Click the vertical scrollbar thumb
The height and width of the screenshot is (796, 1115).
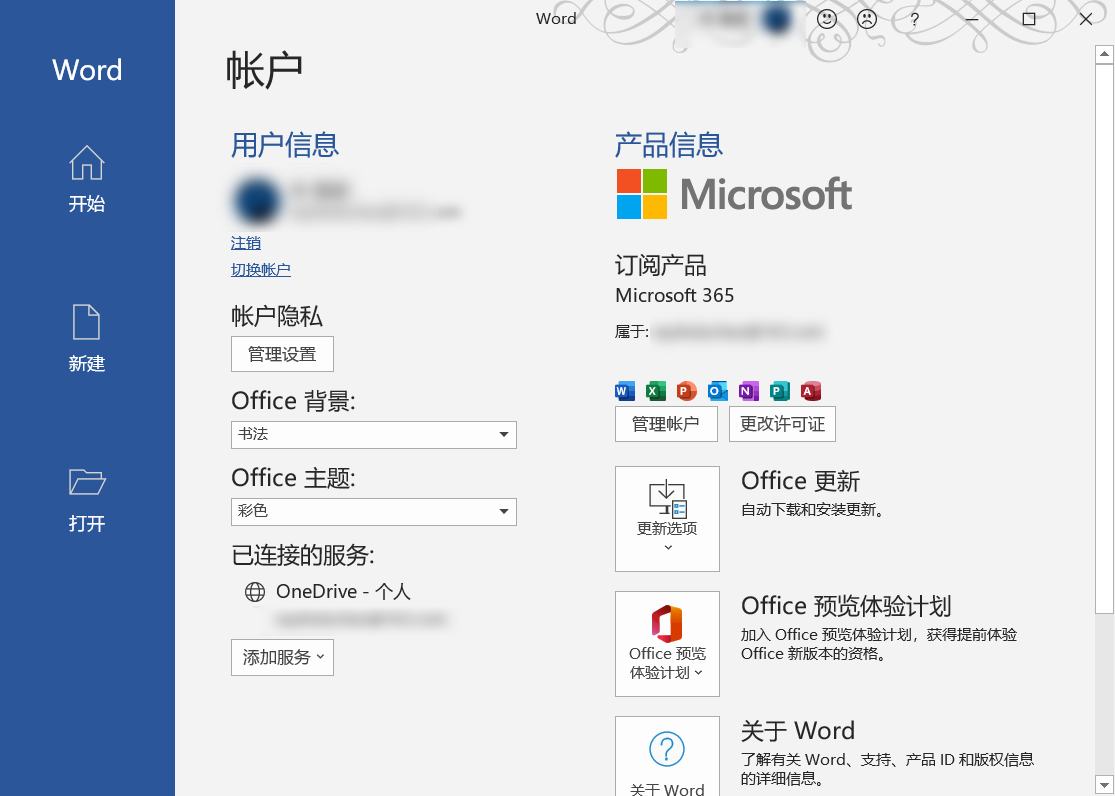tap(1104, 338)
